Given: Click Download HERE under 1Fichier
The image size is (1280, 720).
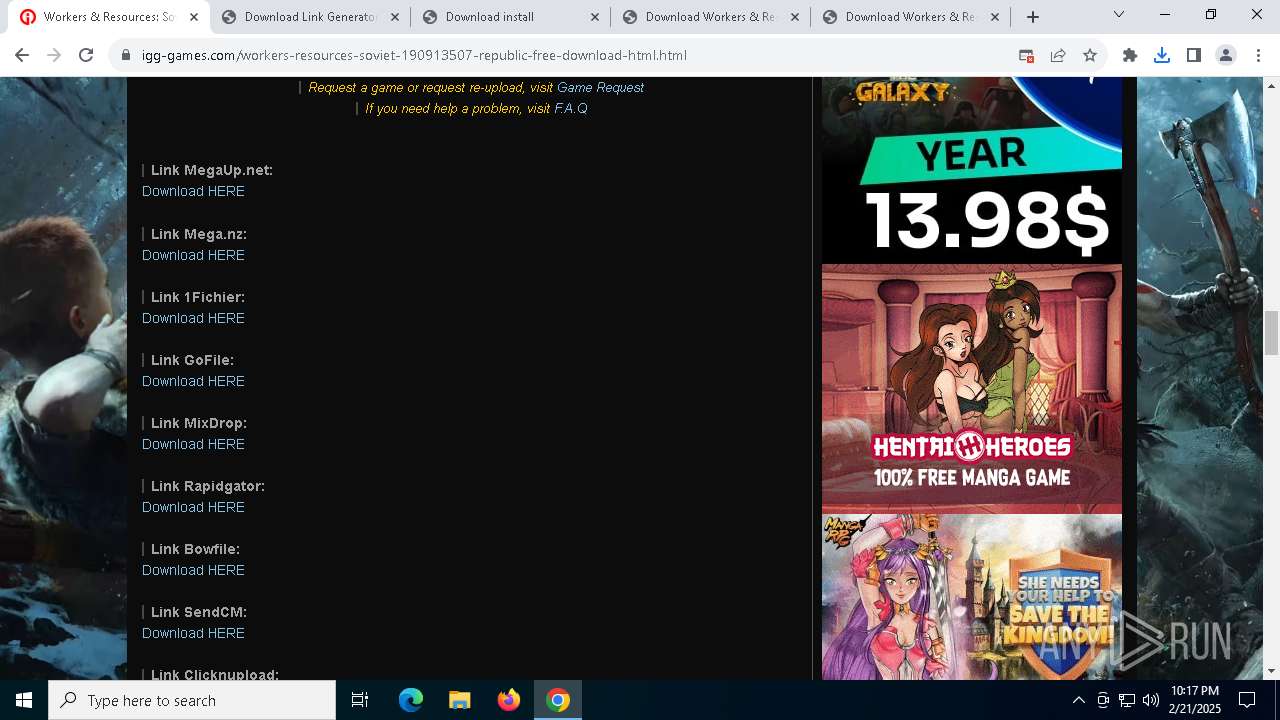Looking at the screenshot, I should click(x=193, y=318).
